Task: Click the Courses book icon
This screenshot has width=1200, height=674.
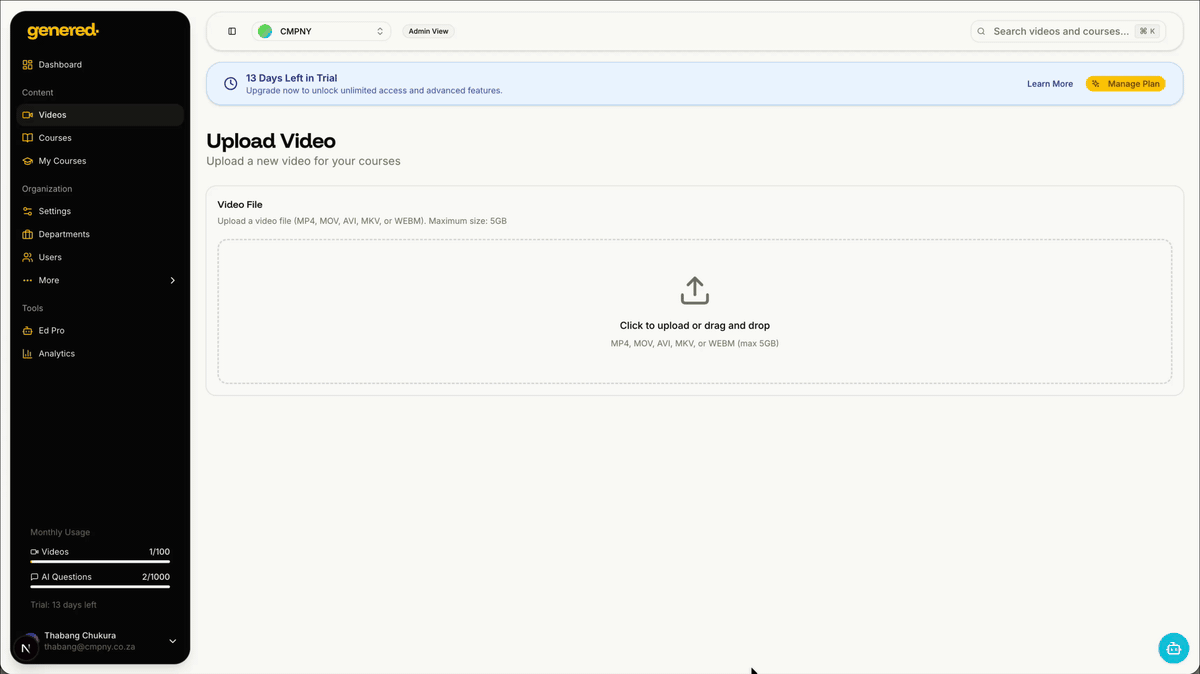Action: pyautogui.click(x=28, y=138)
